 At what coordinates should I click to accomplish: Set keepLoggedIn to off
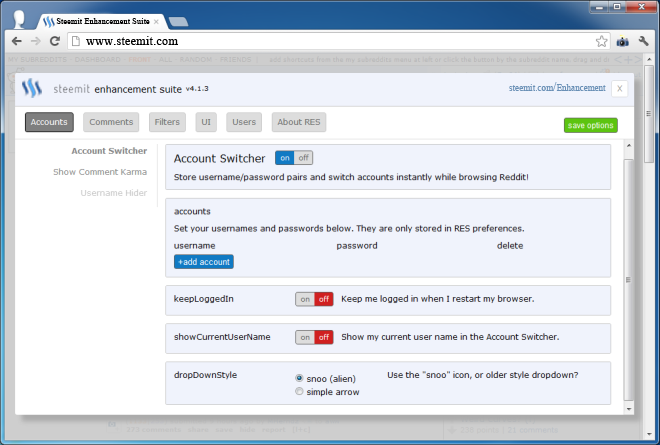pos(324,299)
